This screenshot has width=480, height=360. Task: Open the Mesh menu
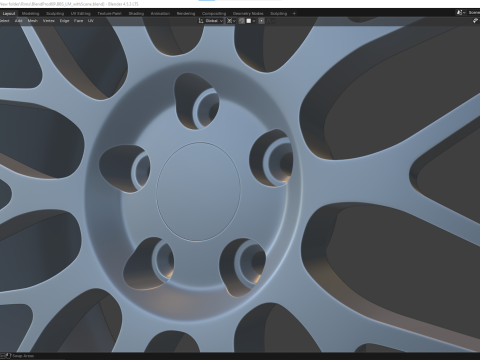click(33, 21)
